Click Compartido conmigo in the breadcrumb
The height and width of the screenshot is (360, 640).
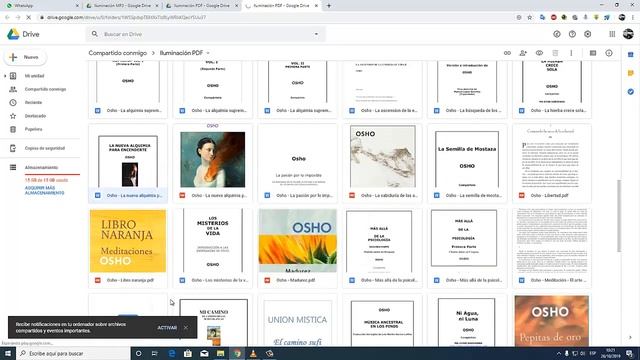point(118,53)
